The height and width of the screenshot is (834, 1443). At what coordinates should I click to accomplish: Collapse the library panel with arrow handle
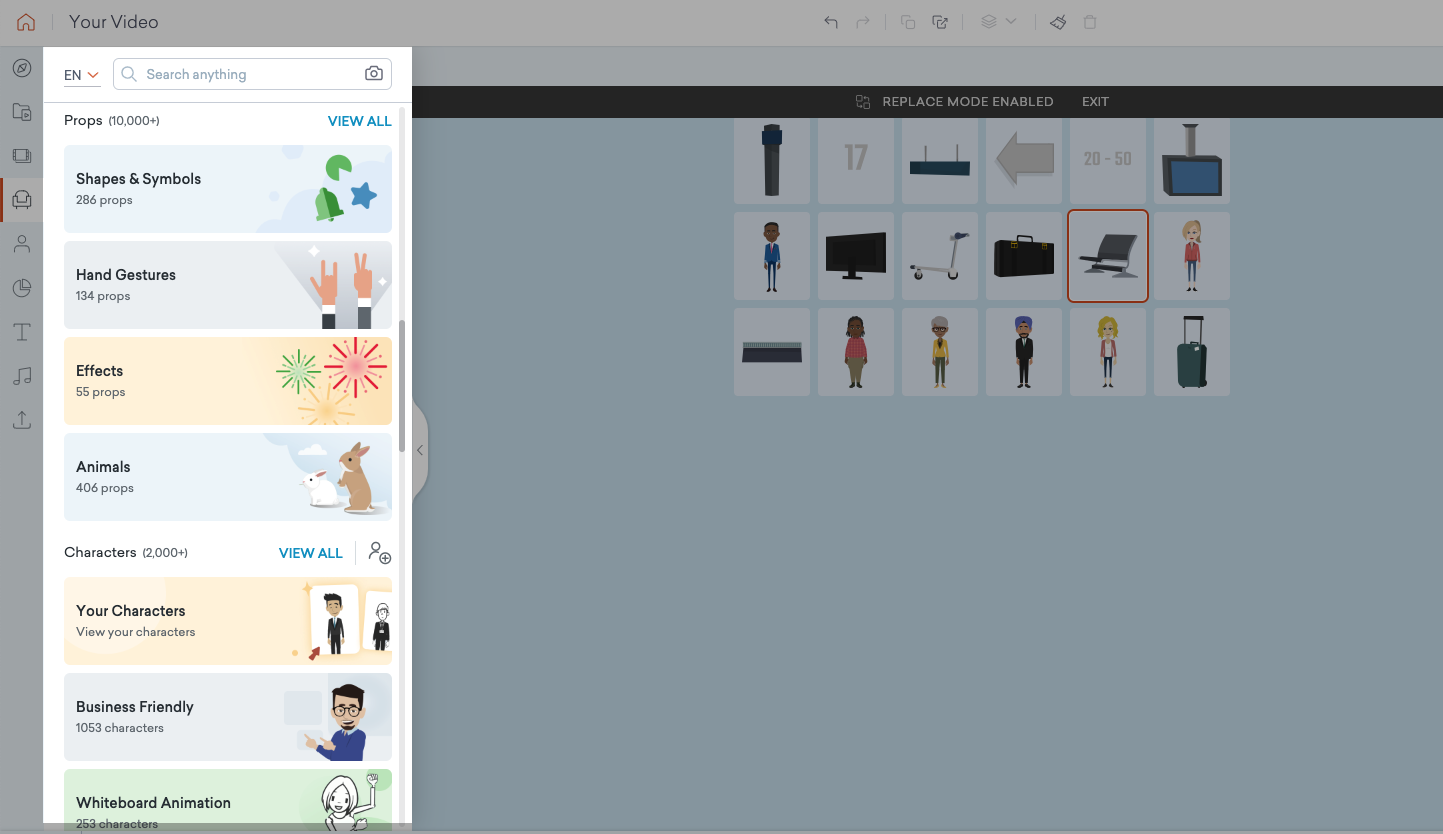(x=420, y=451)
